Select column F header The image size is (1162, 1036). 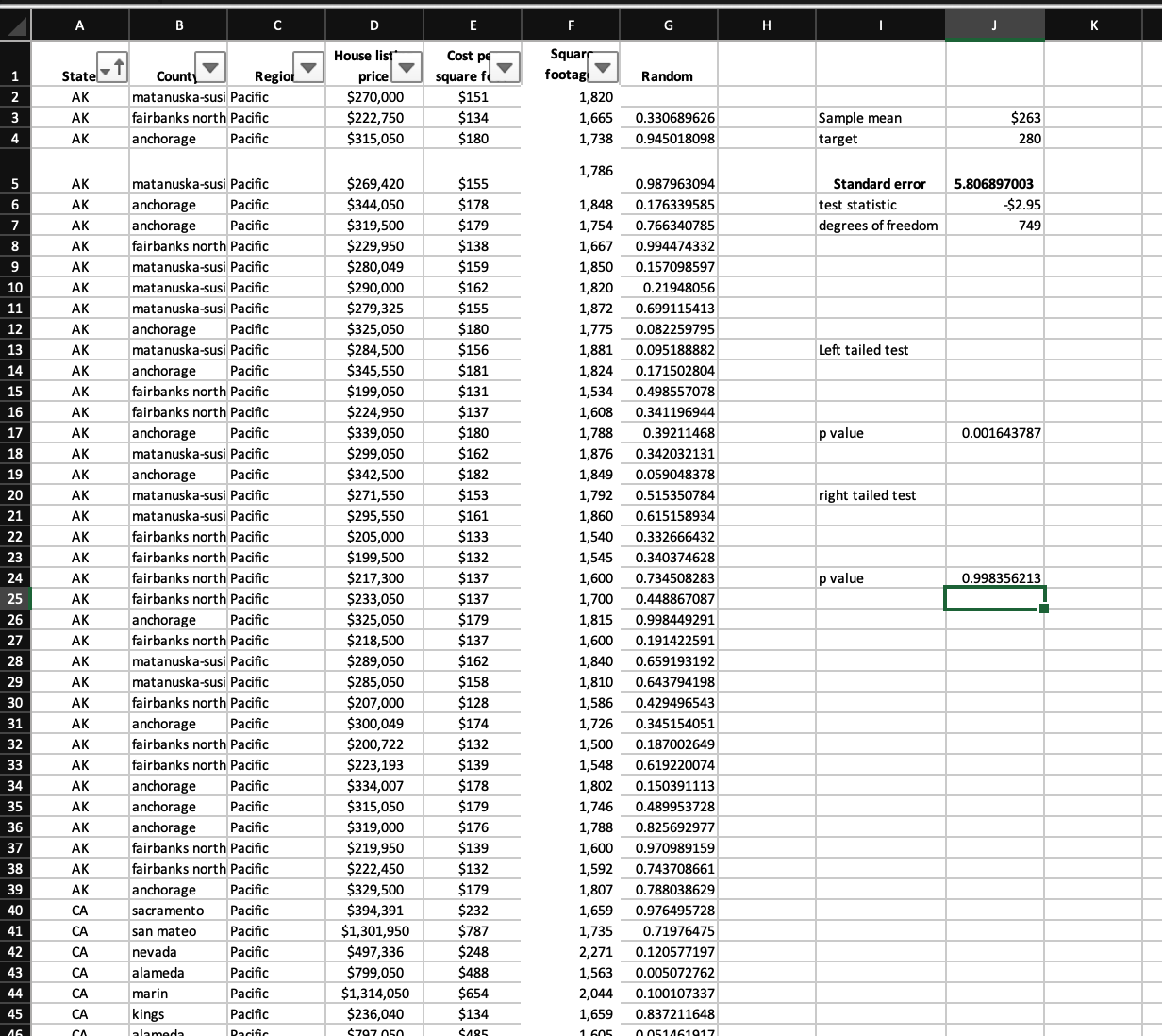(572, 24)
